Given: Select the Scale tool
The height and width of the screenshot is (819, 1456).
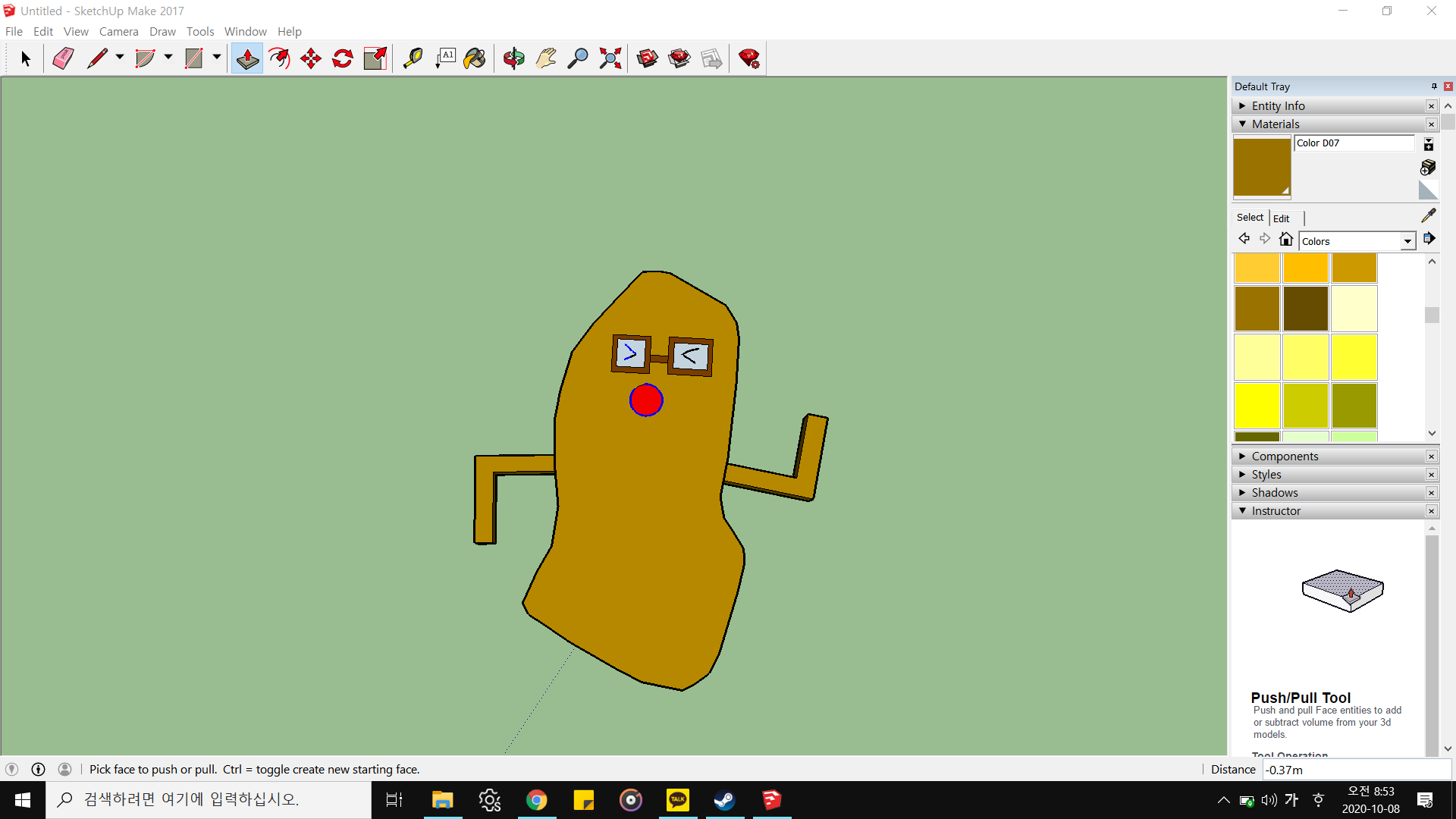Looking at the screenshot, I should pyautogui.click(x=375, y=58).
